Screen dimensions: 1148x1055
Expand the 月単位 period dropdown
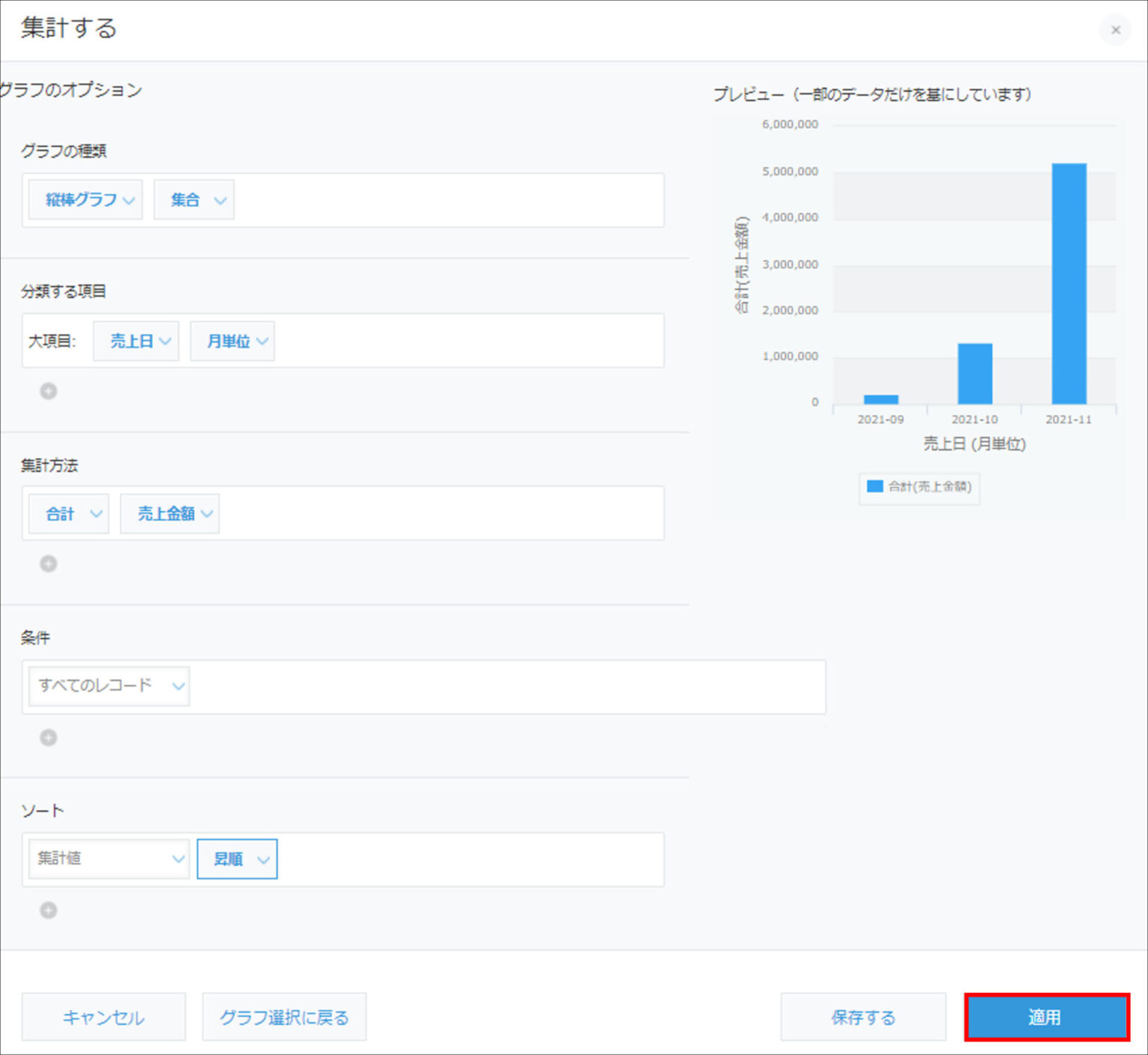232,341
